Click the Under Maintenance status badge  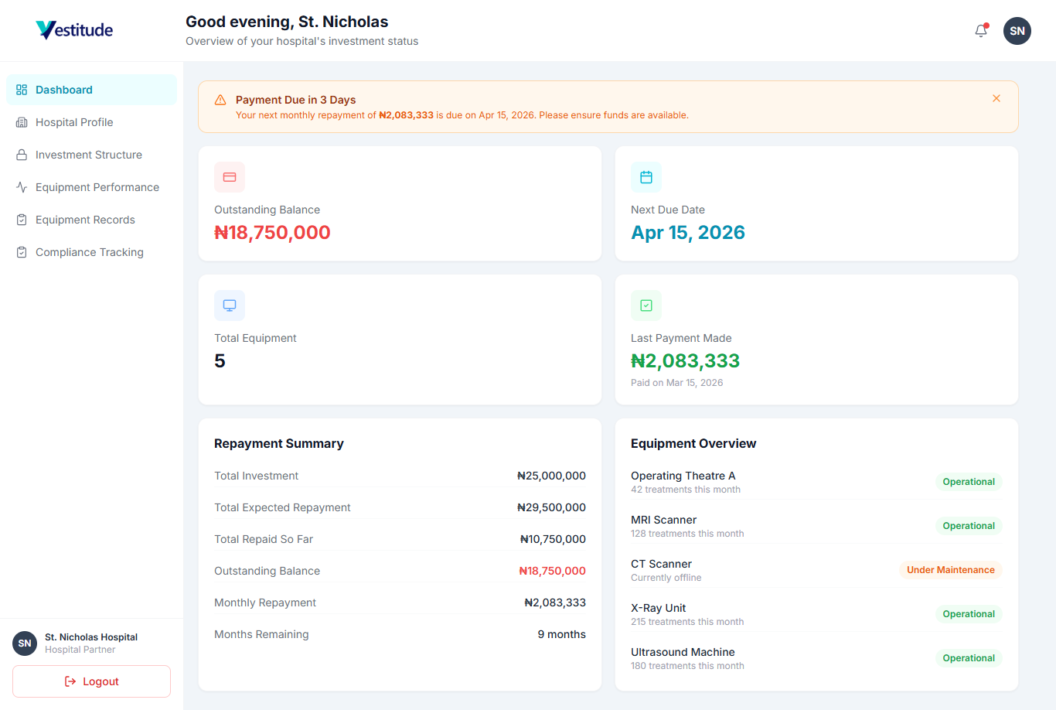coord(950,570)
